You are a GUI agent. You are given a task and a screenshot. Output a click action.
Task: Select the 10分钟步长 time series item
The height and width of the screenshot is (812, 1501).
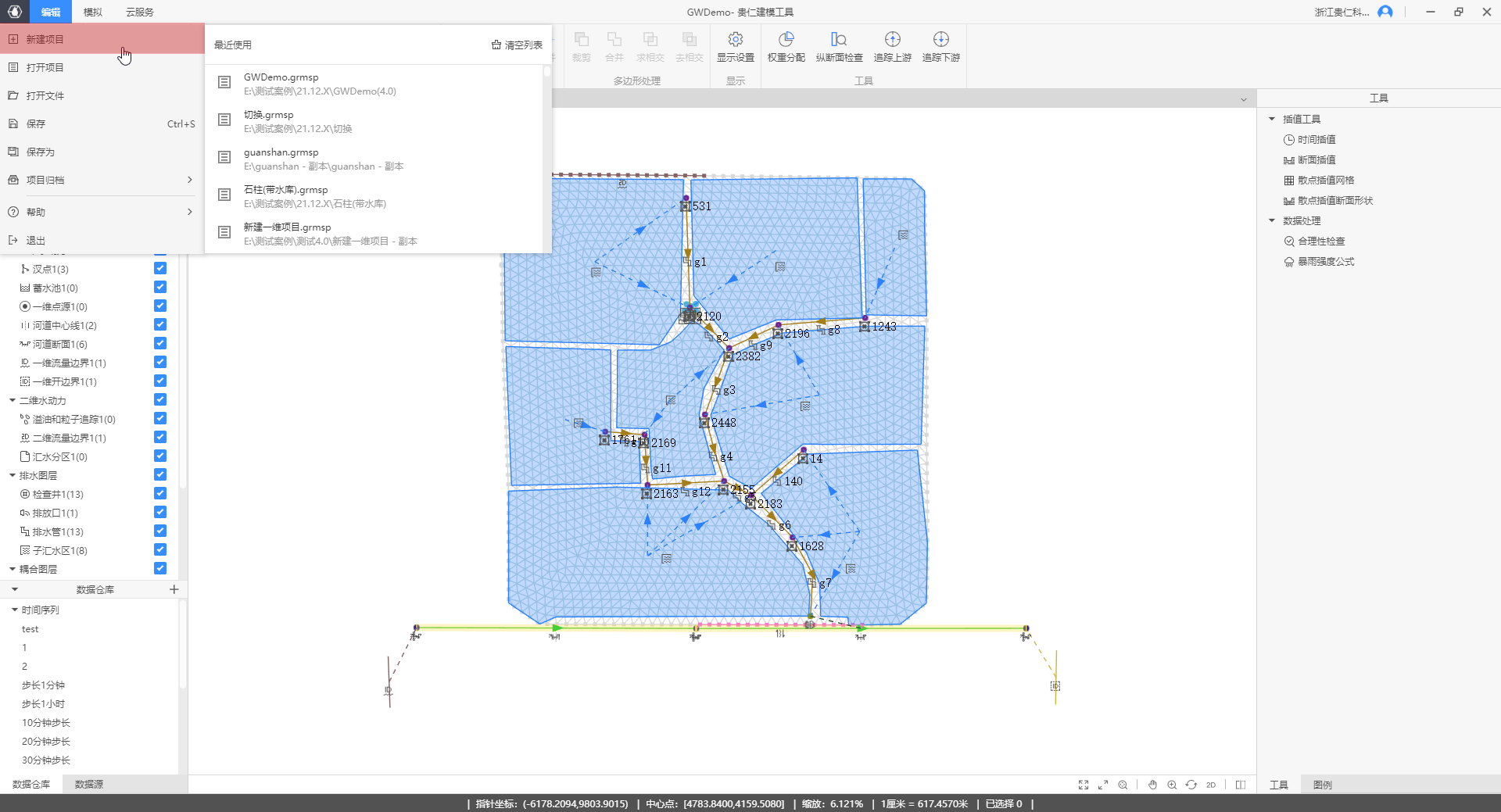coord(46,723)
